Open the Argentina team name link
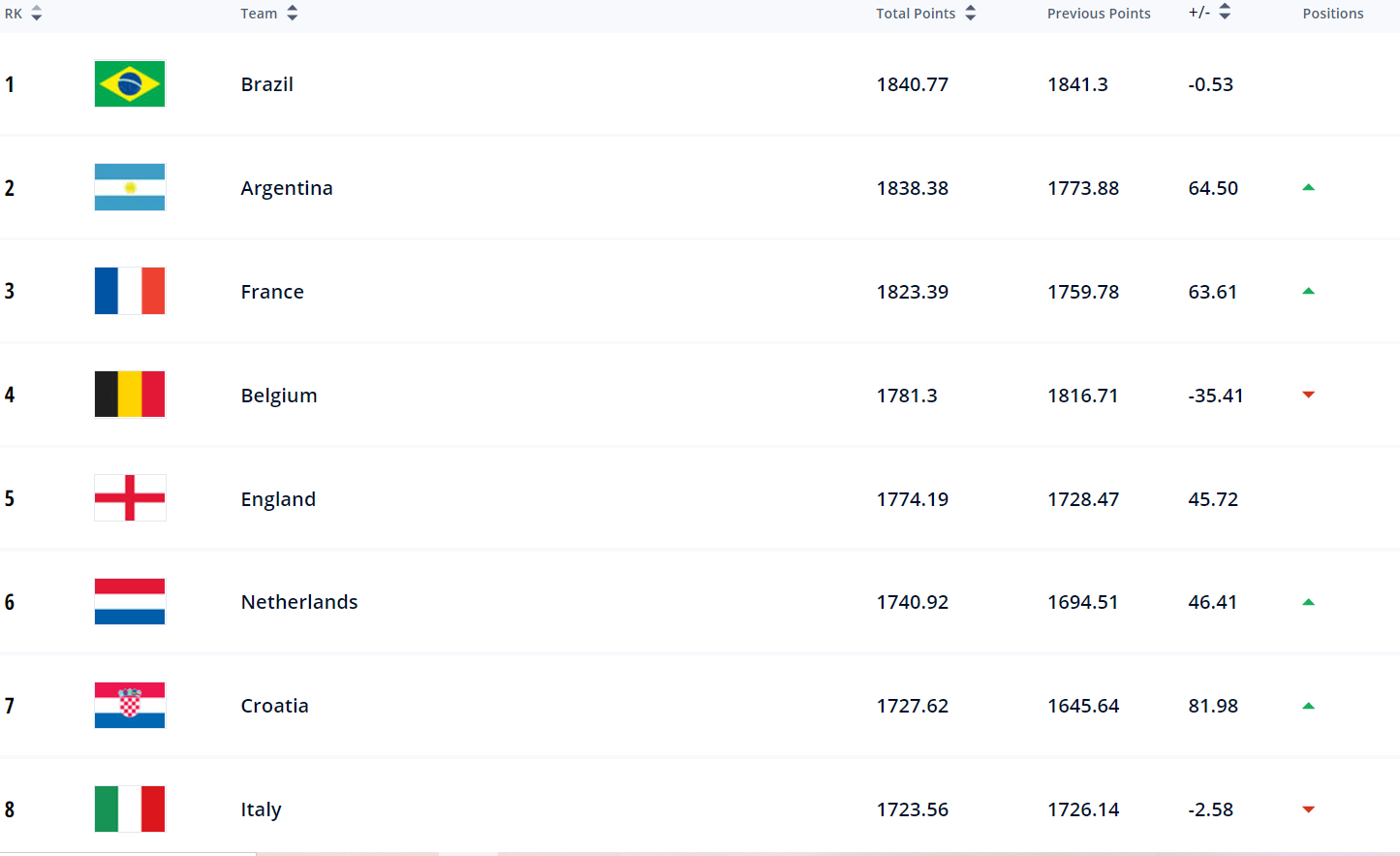Viewport: 1400px width, 856px height. (287, 188)
